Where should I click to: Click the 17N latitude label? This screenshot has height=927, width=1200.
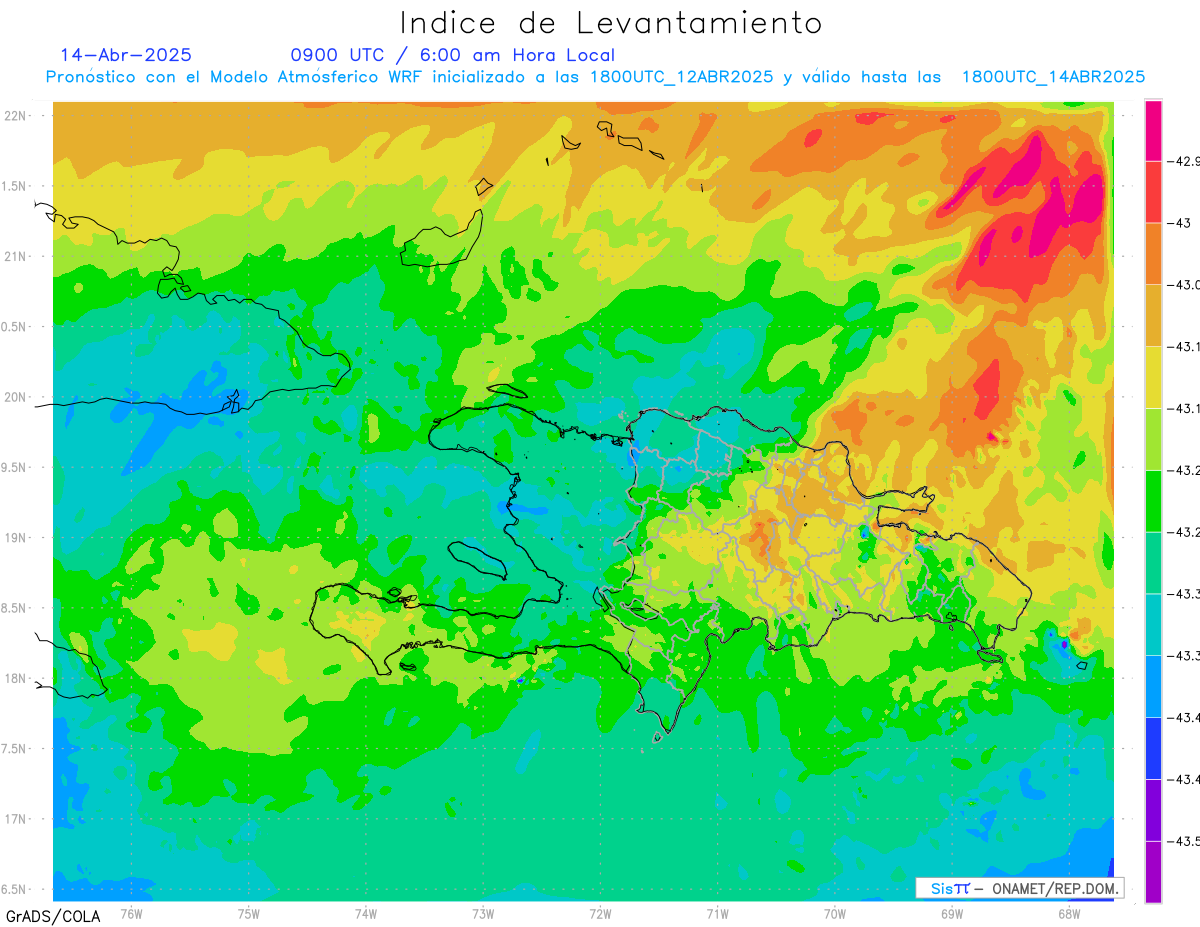[x=15, y=819]
